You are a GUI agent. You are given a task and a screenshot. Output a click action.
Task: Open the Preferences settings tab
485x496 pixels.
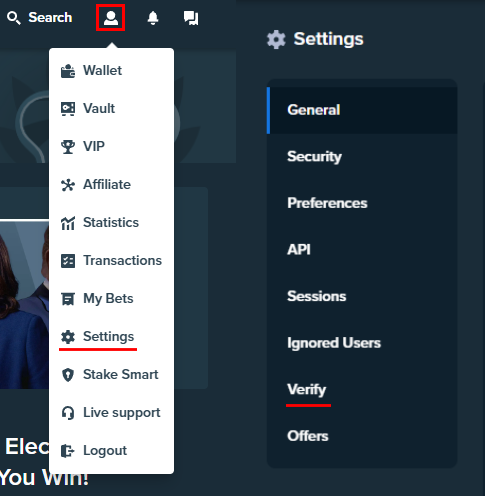pos(362,203)
